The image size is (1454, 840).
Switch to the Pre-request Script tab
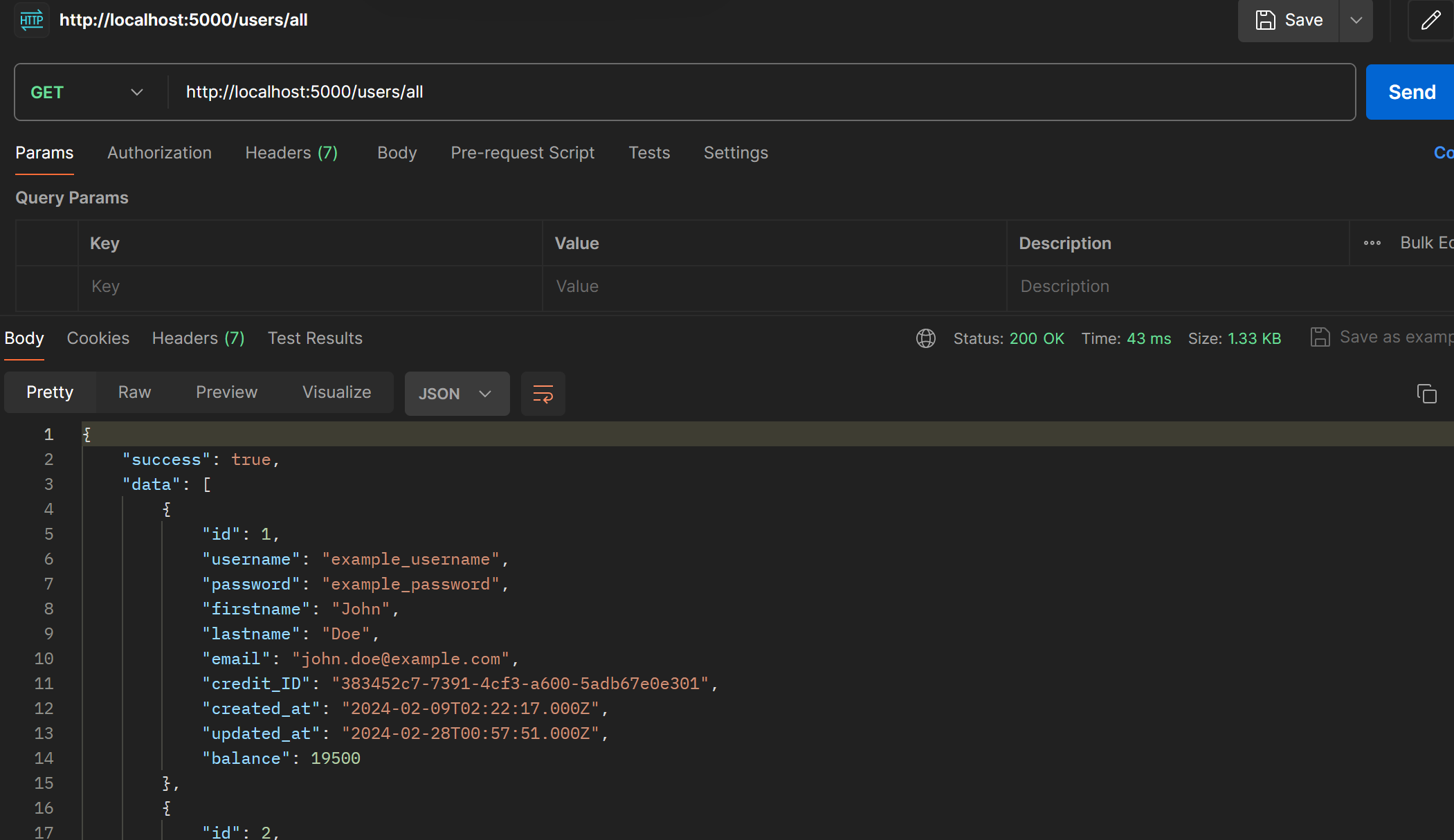(x=523, y=152)
